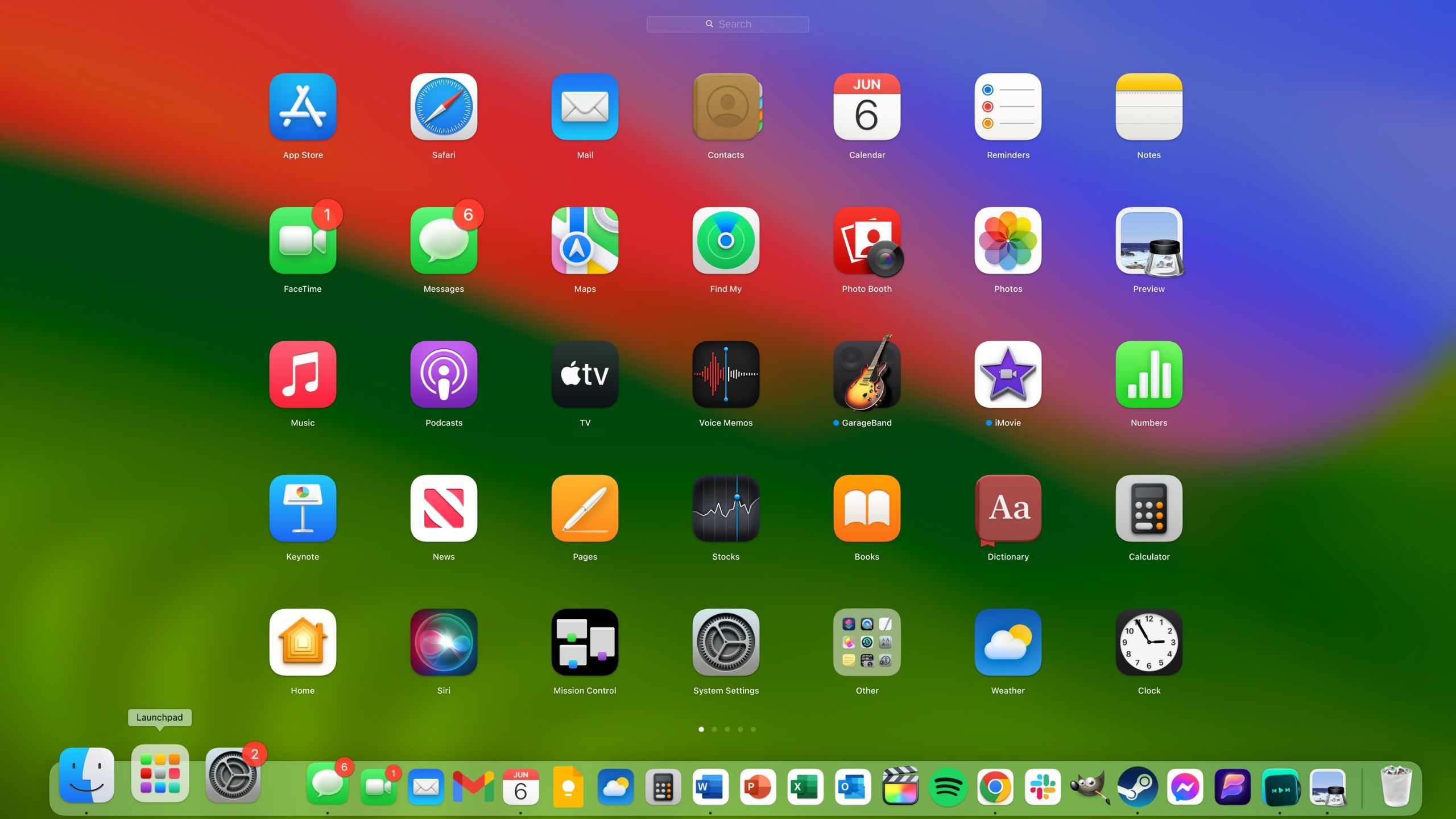
Task: Click the Launchpad icon in the Dock
Action: coord(160,773)
